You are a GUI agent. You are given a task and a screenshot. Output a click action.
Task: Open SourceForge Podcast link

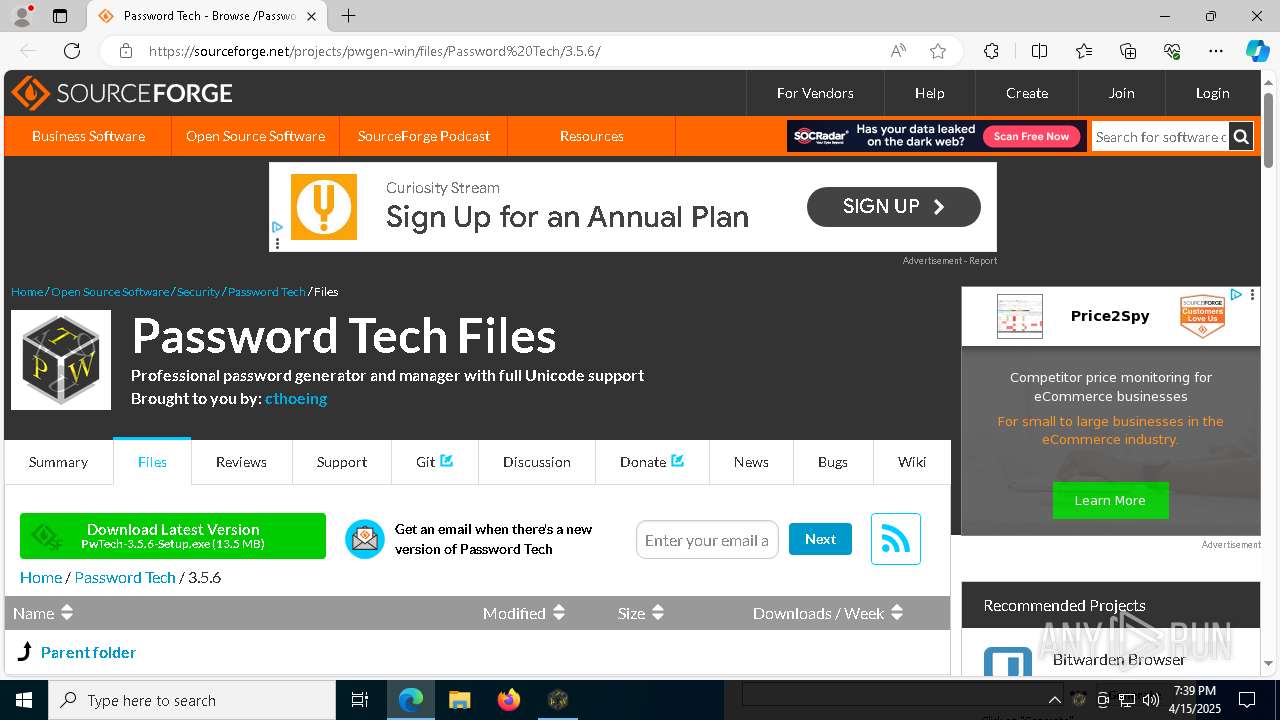click(x=424, y=136)
